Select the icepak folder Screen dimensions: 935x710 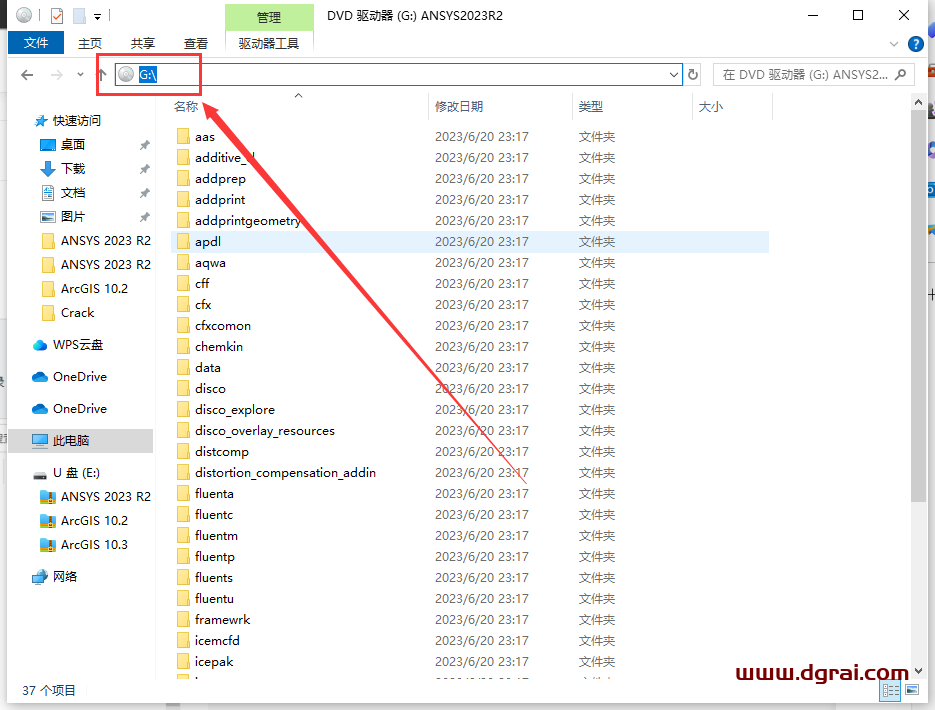[213, 662]
